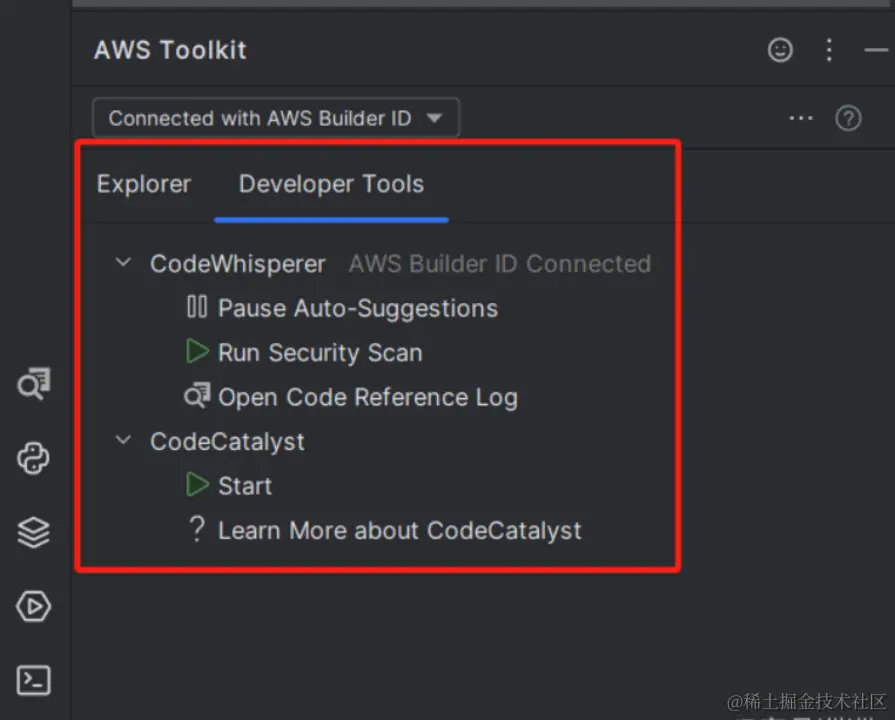Click the question mark help icon
895x720 pixels.
click(x=848, y=119)
